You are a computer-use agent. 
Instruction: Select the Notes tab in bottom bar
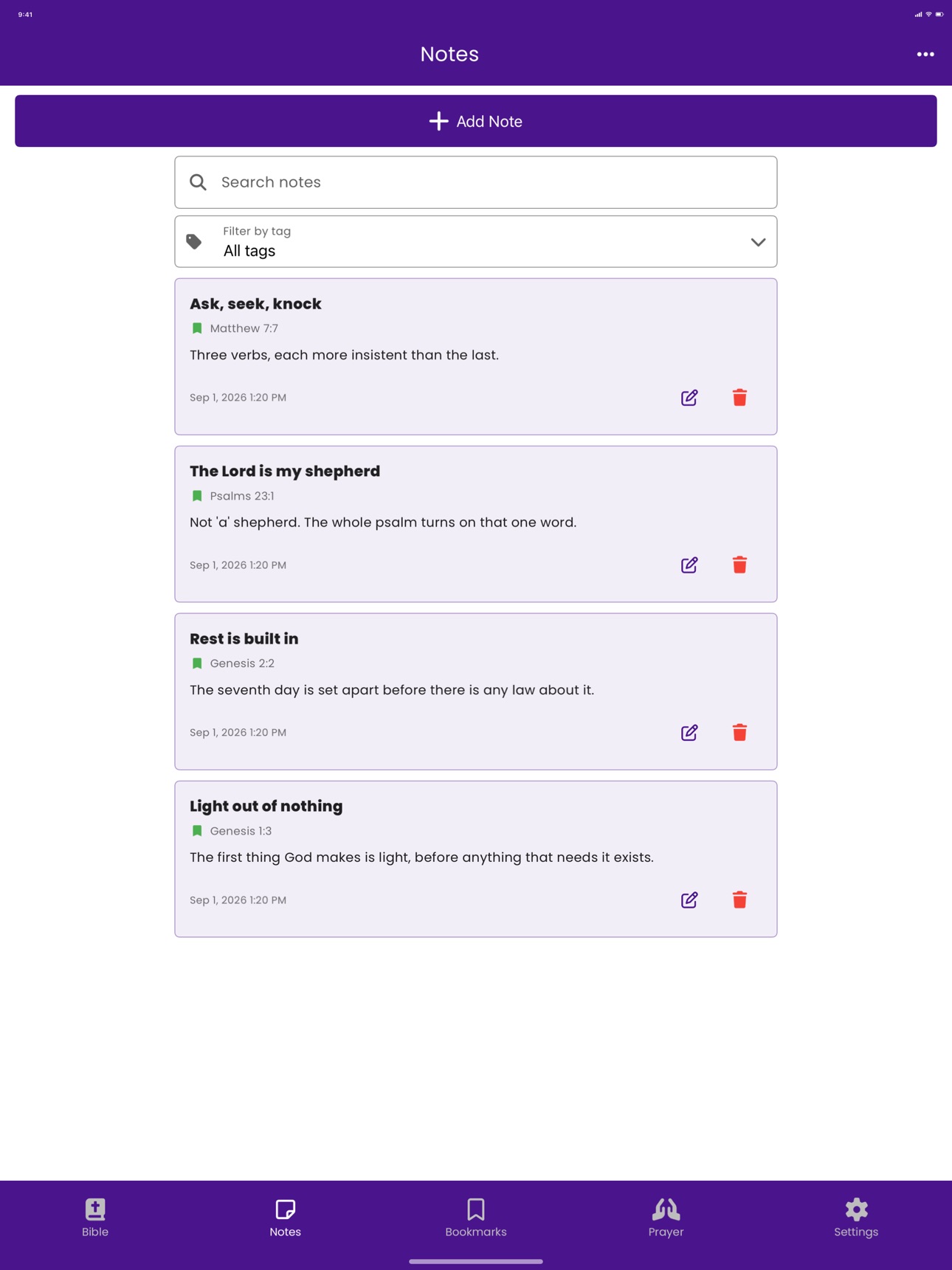click(x=286, y=1218)
